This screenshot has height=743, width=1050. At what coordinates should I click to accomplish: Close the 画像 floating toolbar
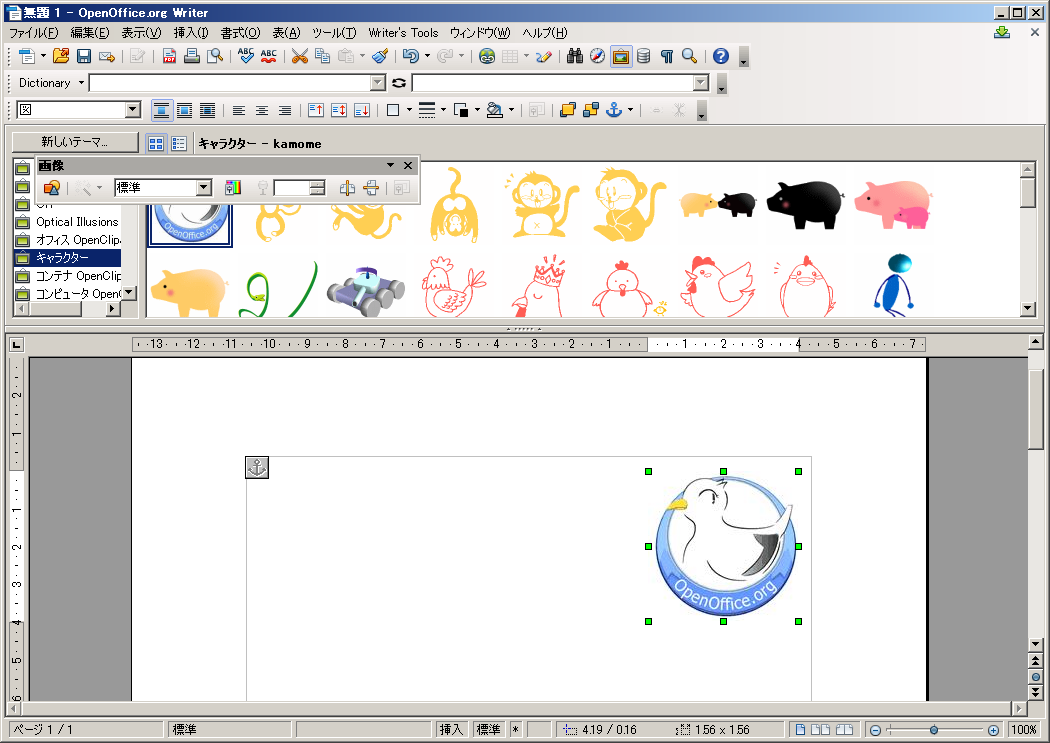coord(408,165)
